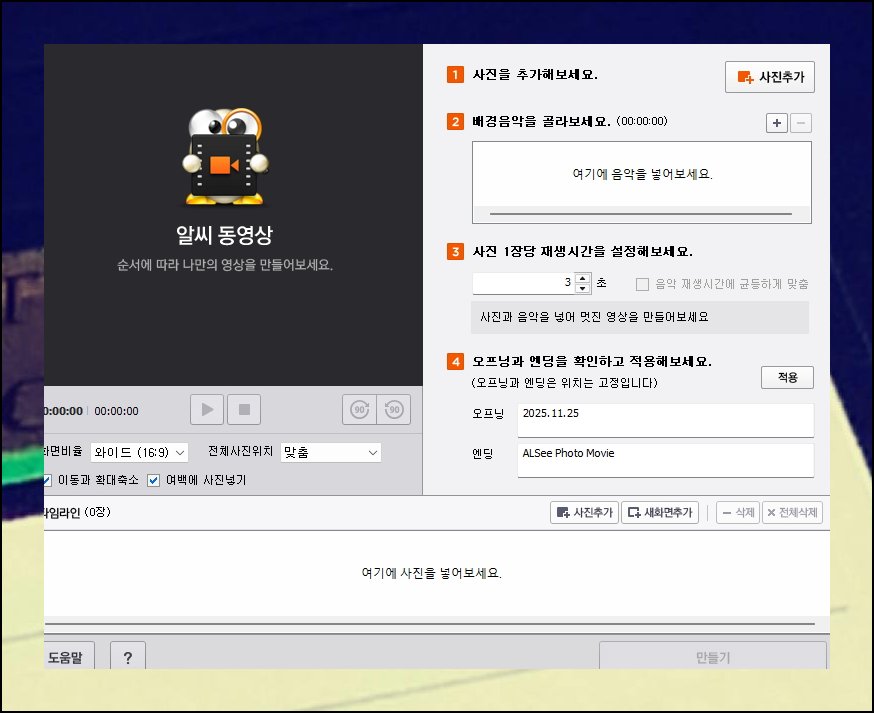The height and width of the screenshot is (713, 874).
Task: Click the 새화면추가 button
Action: coord(659,512)
